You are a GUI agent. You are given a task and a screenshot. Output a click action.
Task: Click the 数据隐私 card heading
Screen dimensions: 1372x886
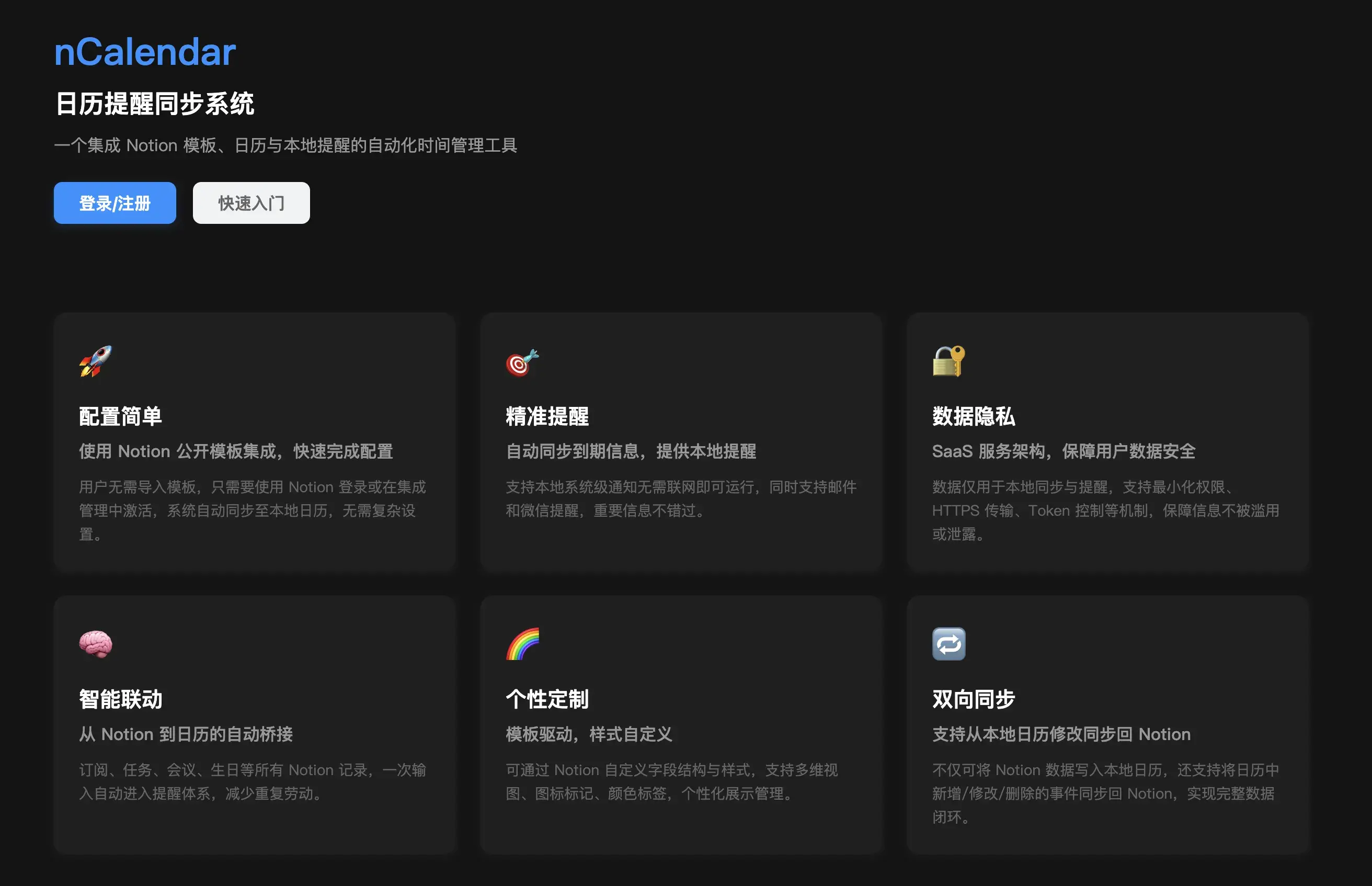[974, 416]
